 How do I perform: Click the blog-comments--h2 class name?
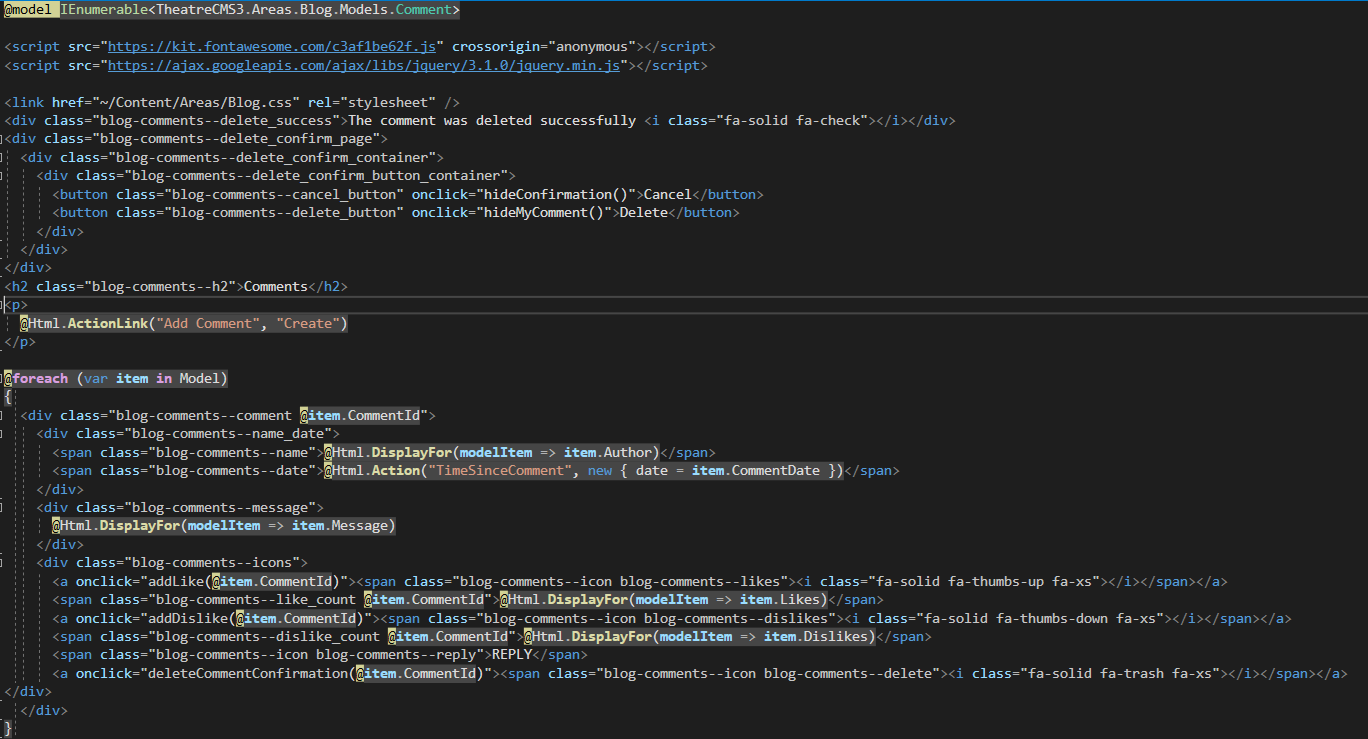click(160, 286)
